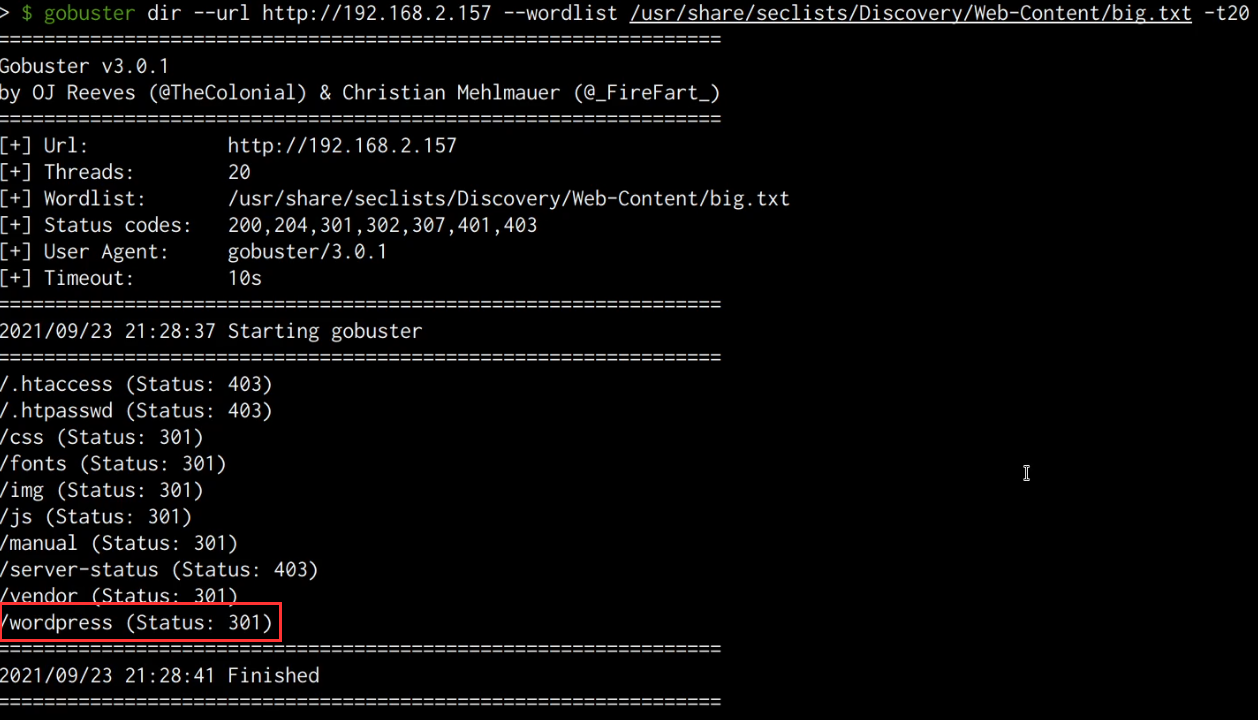The image size is (1258, 720).
Task: Click the /server-status result entry
Action: [159, 570]
